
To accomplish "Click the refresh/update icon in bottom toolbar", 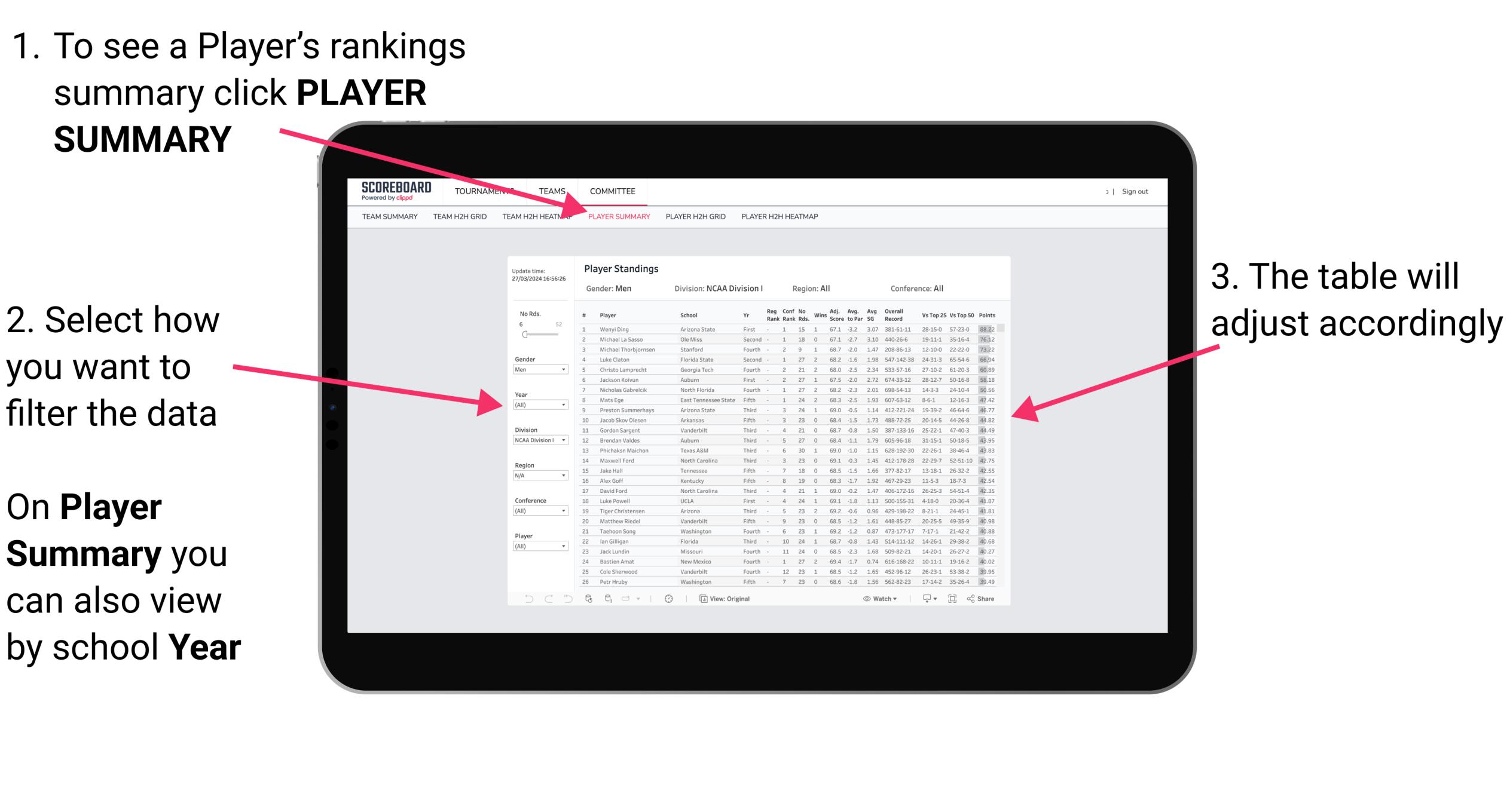I will [x=591, y=597].
